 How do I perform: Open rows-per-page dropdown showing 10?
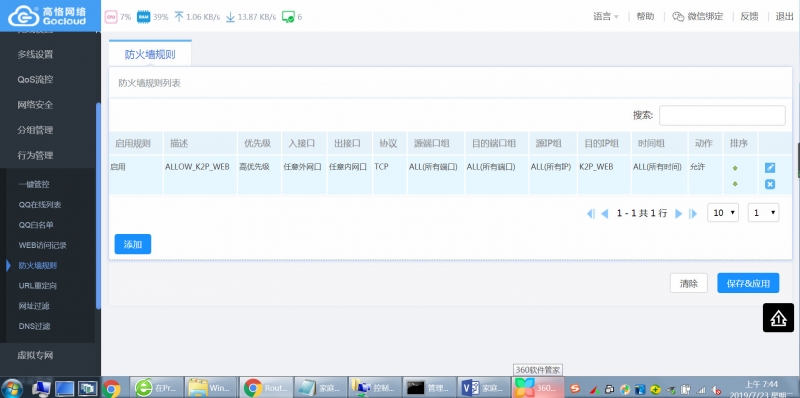723,213
